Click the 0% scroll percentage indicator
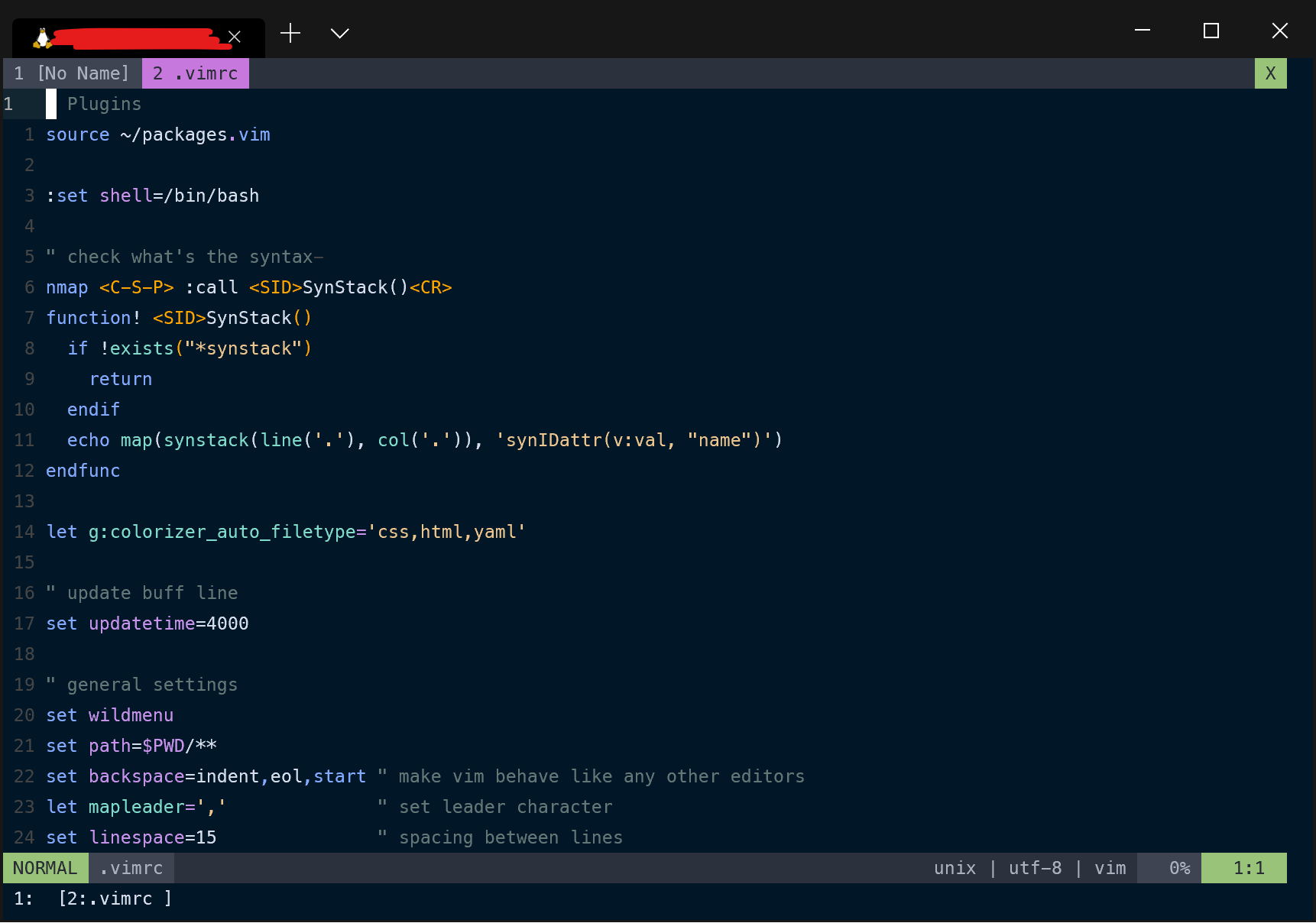The image size is (1316, 923). pos(1169,868)
